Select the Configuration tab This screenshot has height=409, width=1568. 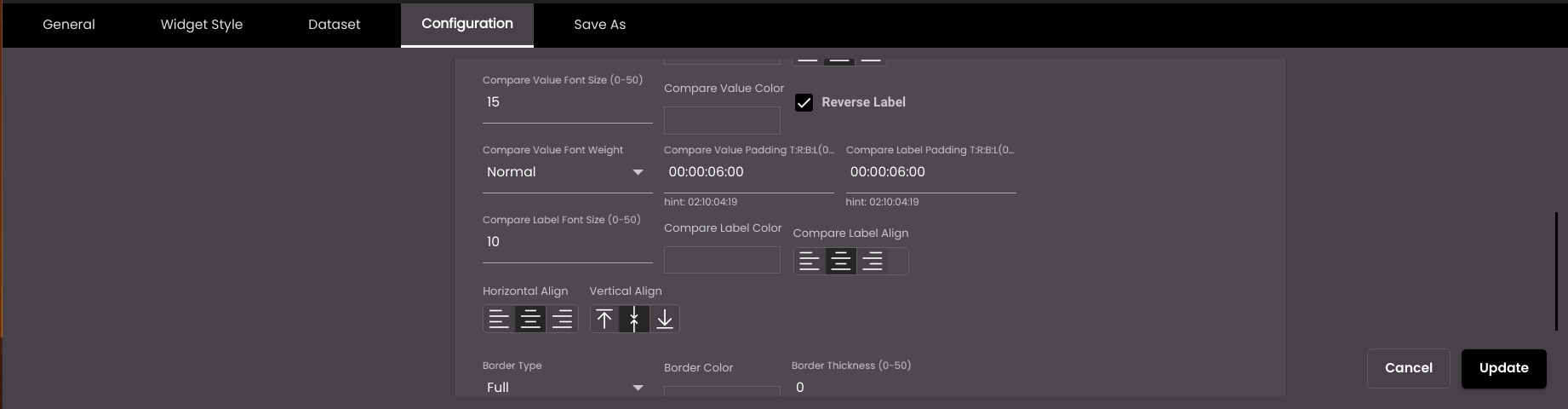pos(467,24)
